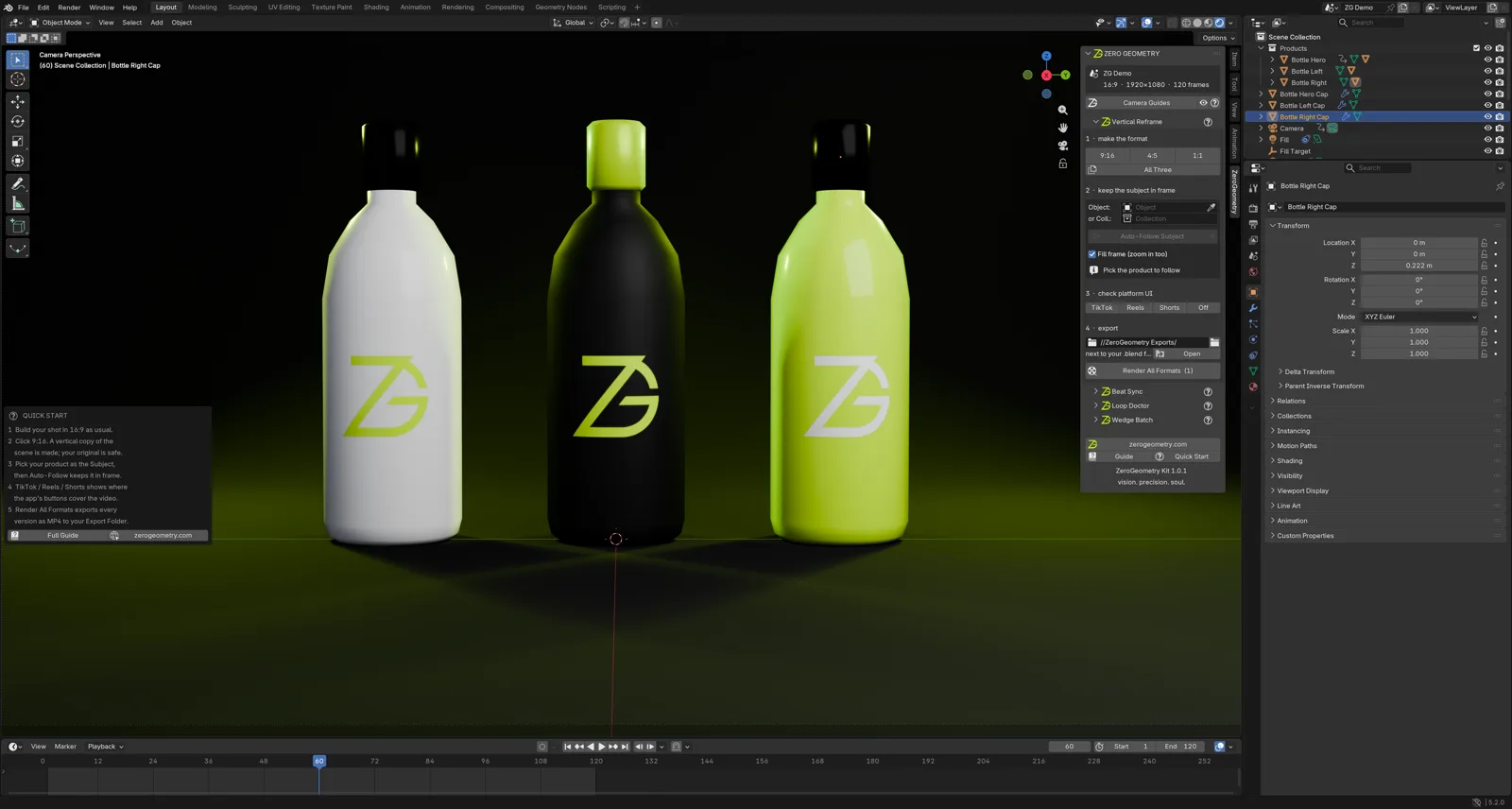Toggle camera view with the camera gizmo
The image size is (1512, 809).
point(1063,146)
